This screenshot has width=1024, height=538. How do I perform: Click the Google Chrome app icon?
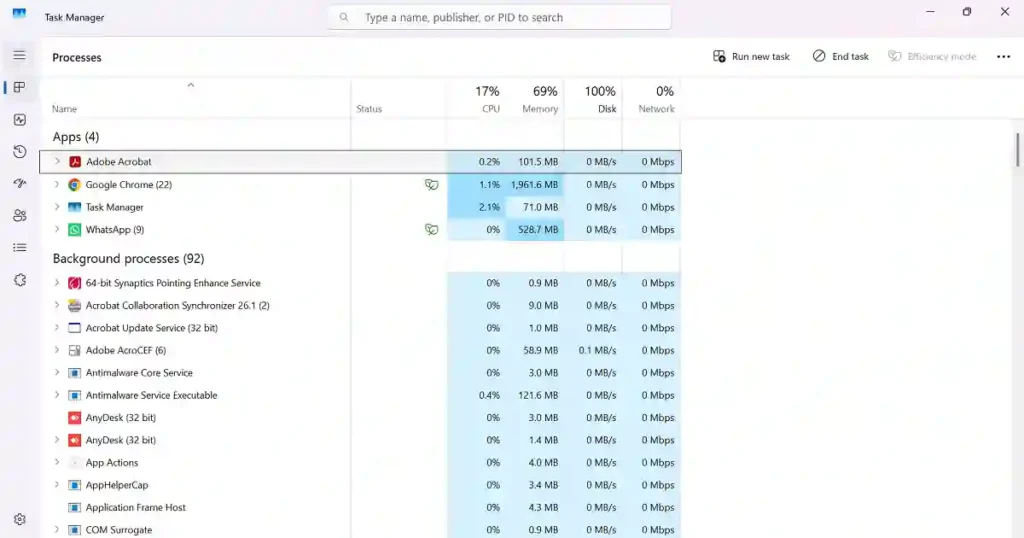(74, 185)
